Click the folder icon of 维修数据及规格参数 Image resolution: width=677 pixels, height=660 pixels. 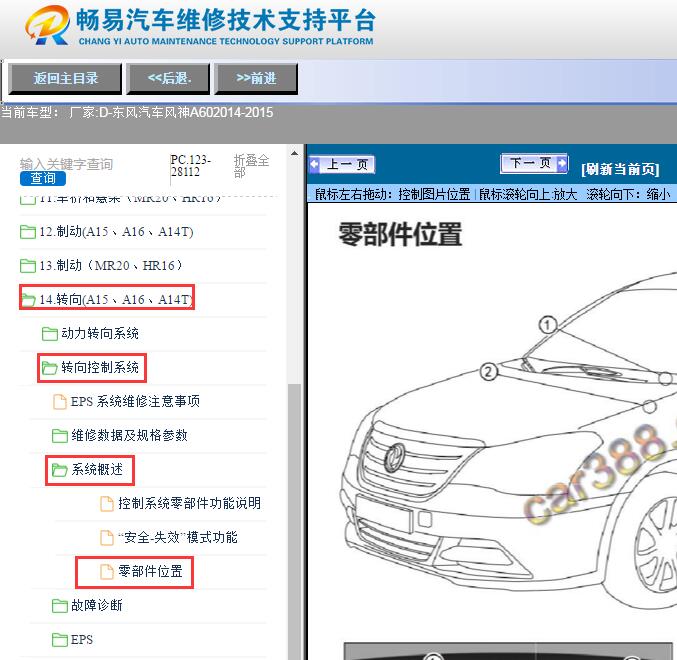pos(60,436)
